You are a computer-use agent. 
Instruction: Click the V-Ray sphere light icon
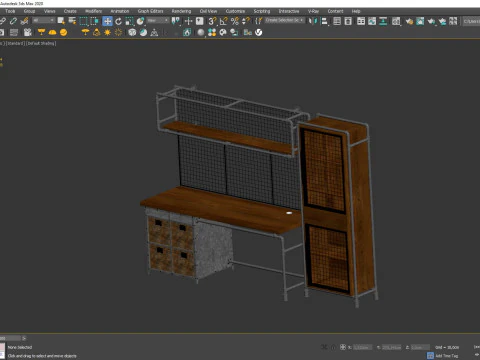[63, 32]
